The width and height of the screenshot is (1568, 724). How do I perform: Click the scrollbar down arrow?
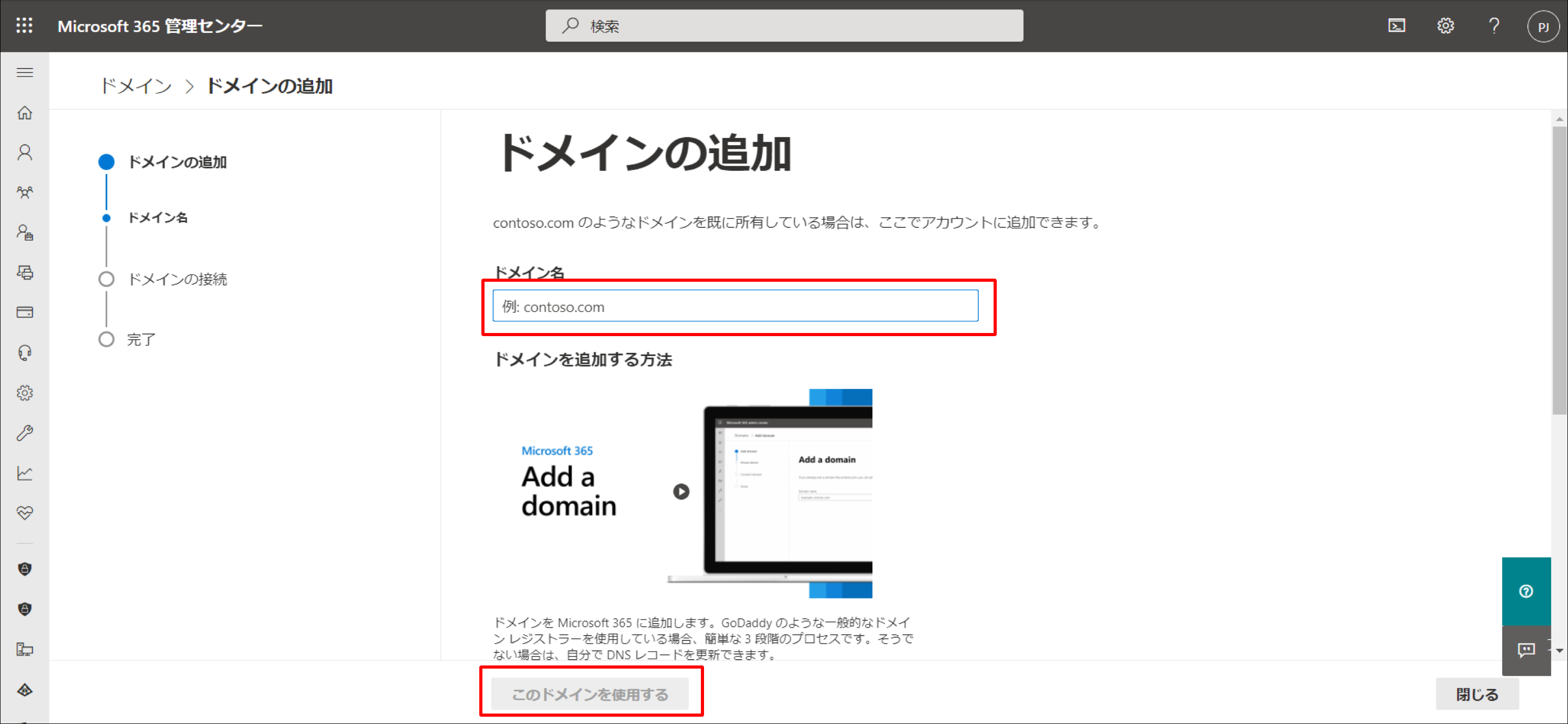[x=1559, y=651]
